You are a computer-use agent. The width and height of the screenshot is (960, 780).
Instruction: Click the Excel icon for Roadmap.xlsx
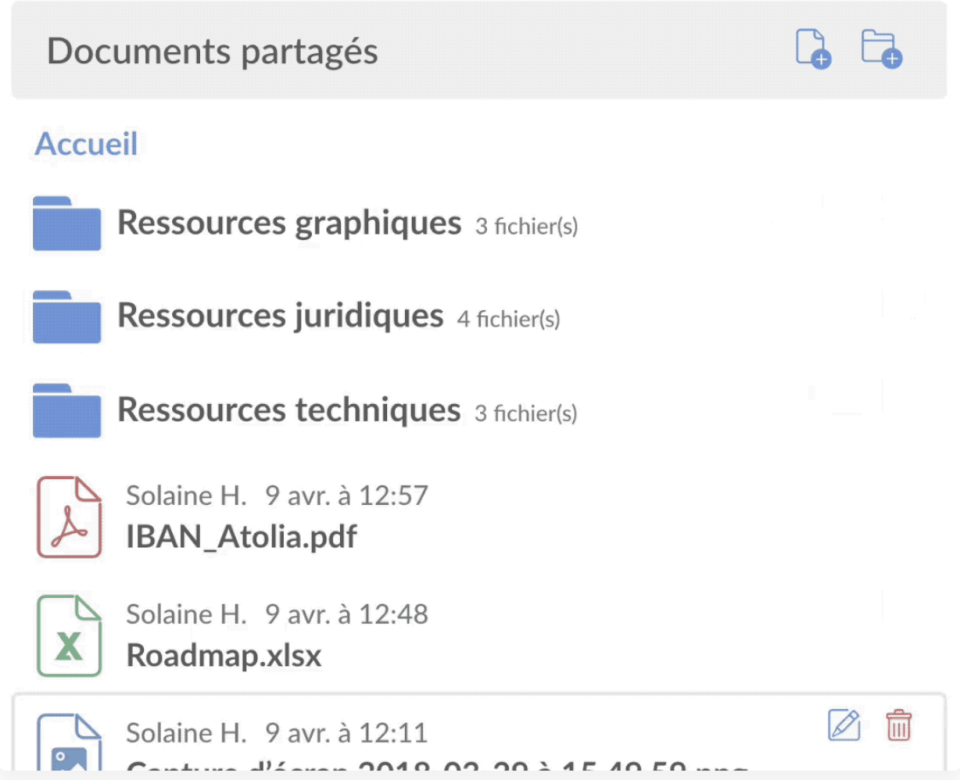click(x=69, y=636)
